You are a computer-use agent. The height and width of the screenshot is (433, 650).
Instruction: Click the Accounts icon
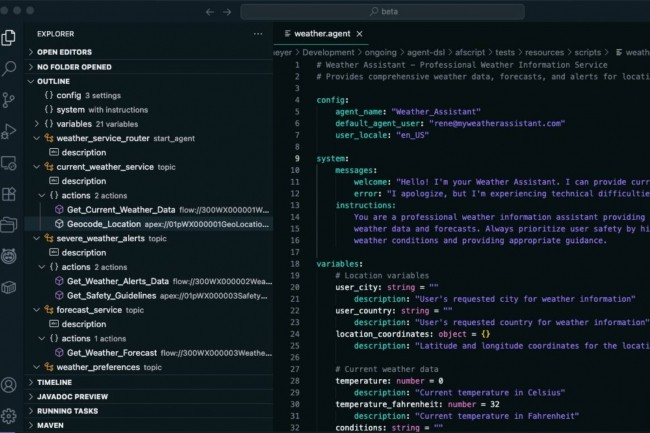[x=10, y=385]
